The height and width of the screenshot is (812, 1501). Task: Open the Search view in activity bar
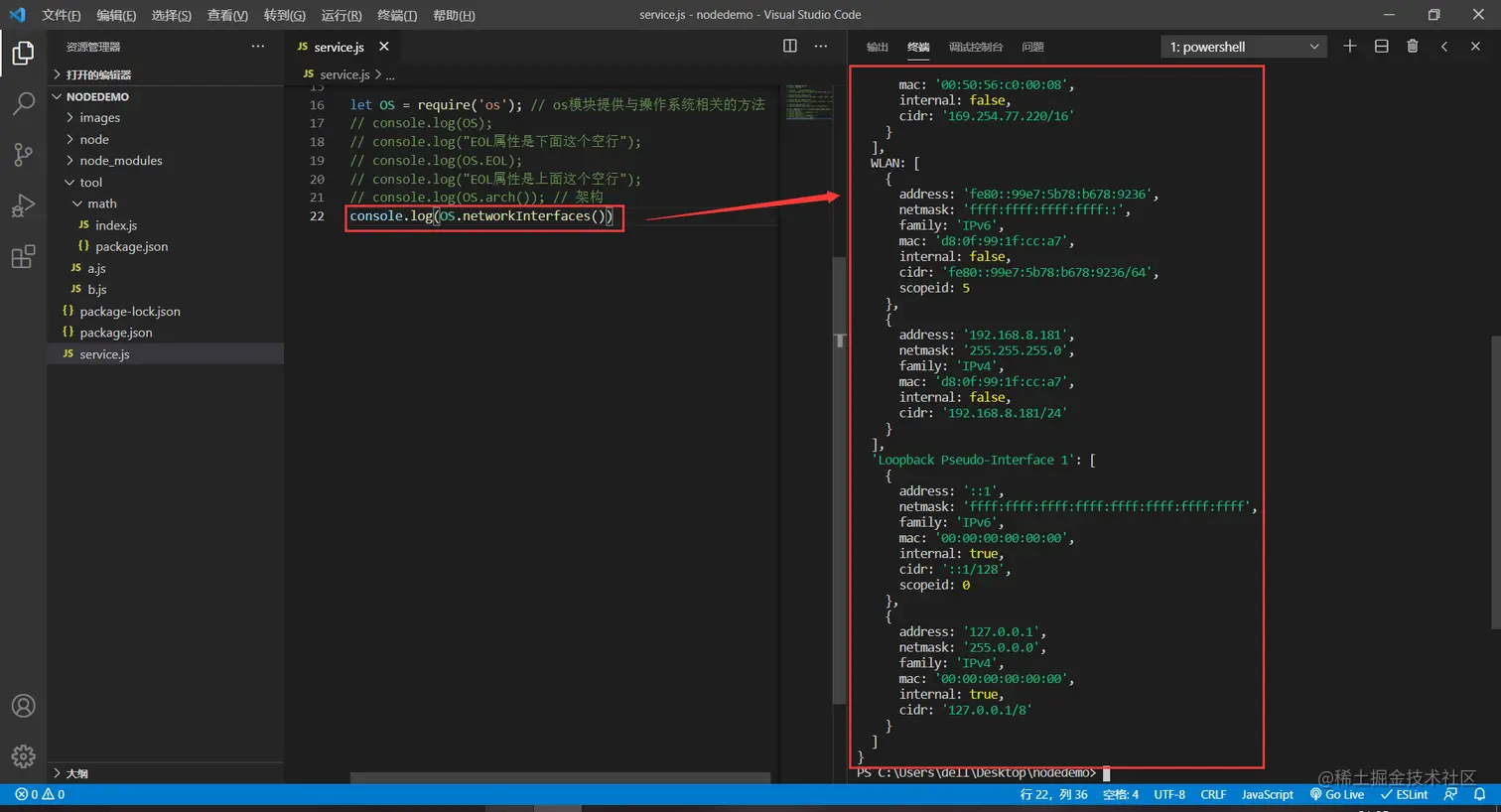click(x=23, y=103)
